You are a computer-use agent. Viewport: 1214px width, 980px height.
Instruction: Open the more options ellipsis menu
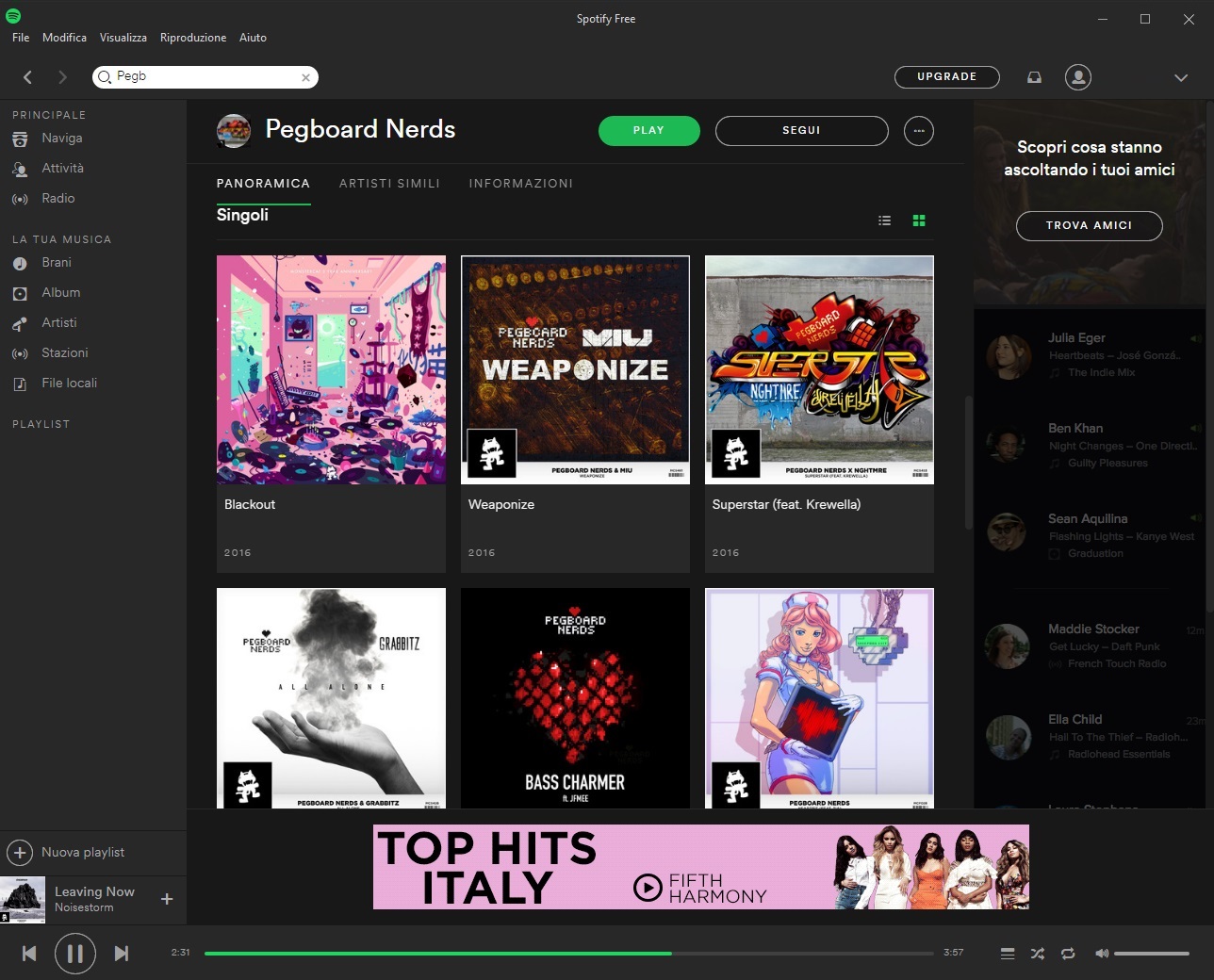(x=918, y=131)
